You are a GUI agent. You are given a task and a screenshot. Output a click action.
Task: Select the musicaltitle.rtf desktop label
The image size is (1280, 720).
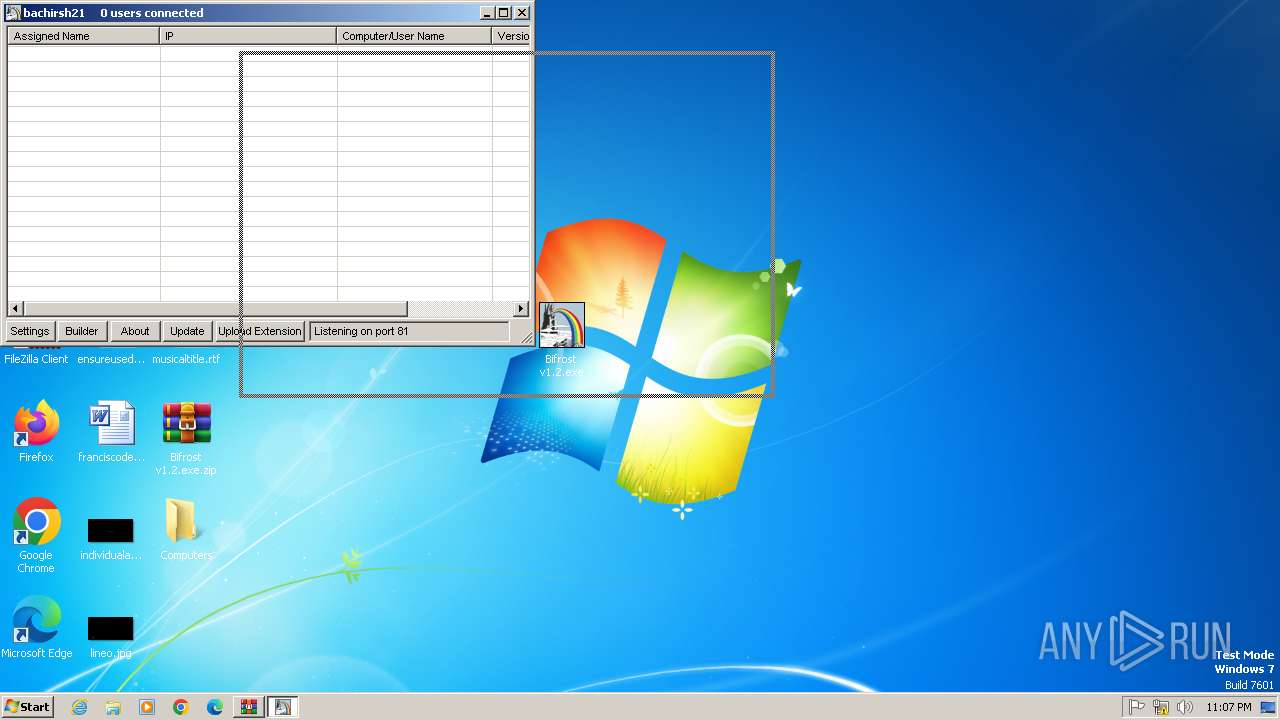pos(186,359)
